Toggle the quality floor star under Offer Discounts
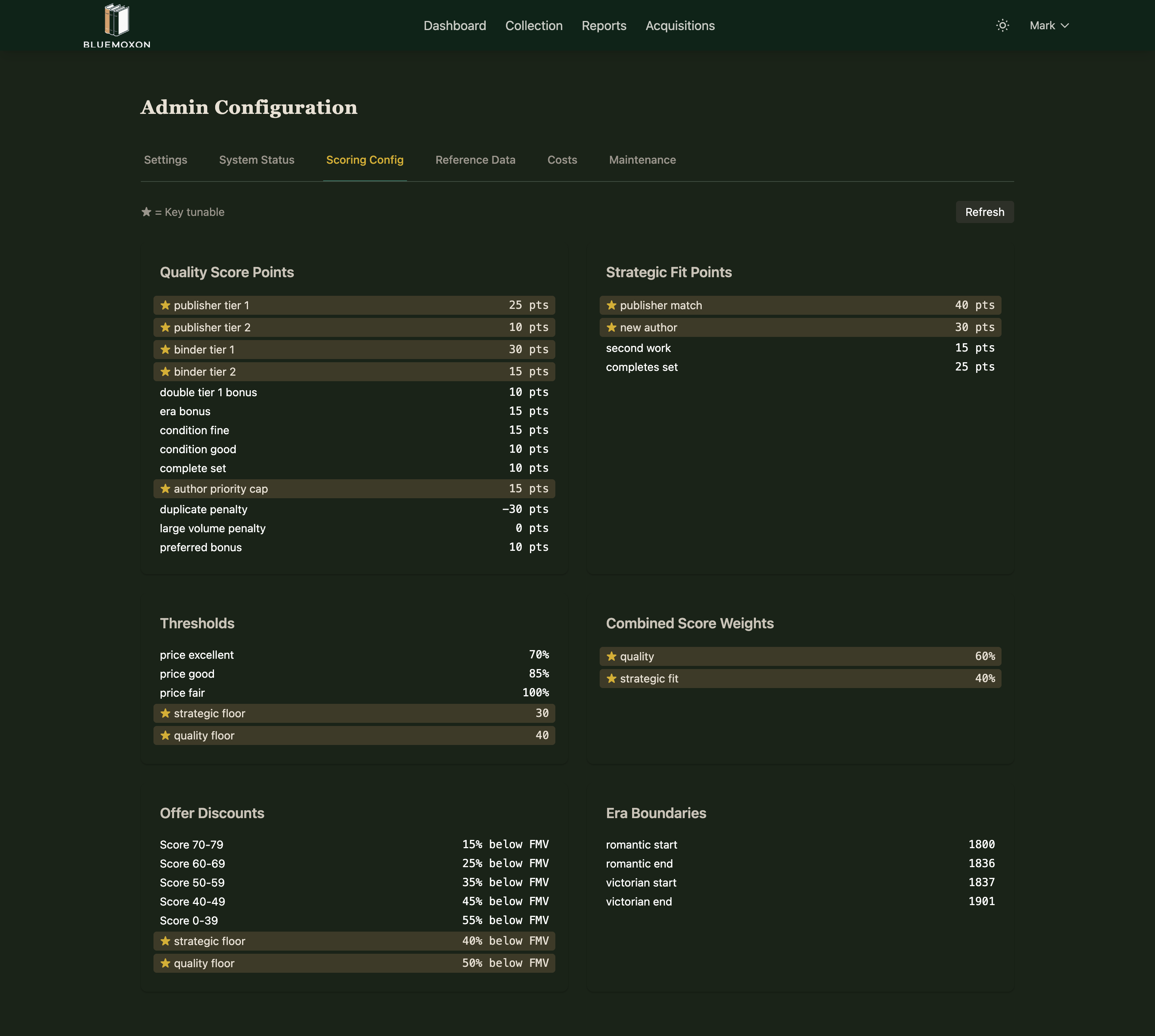This screenshot has height=1036, width=1155. click(165, 962)
